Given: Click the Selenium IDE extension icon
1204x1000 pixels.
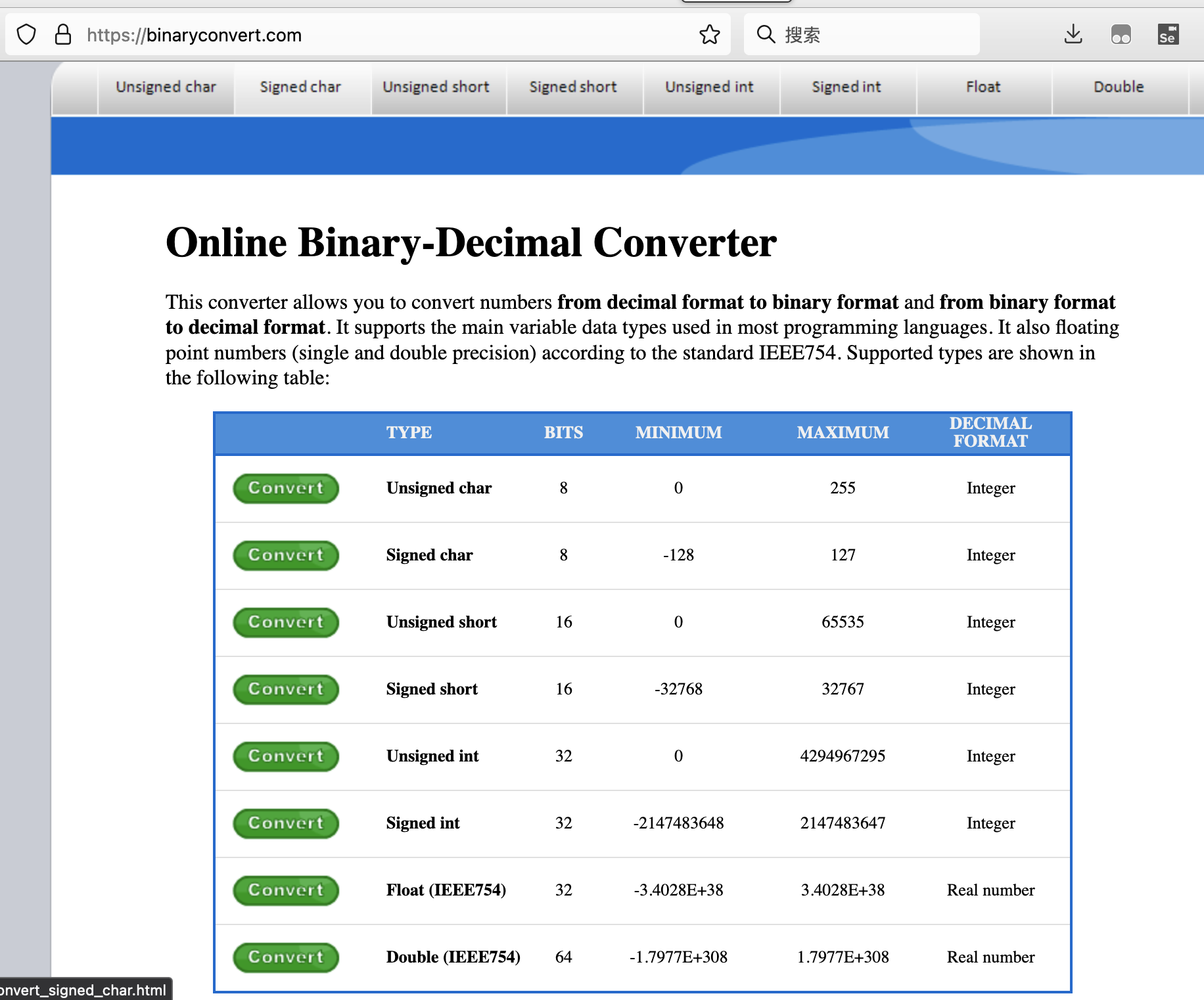Looking at the screenshot, I should pyautogui.click(x=1169, y=34).
